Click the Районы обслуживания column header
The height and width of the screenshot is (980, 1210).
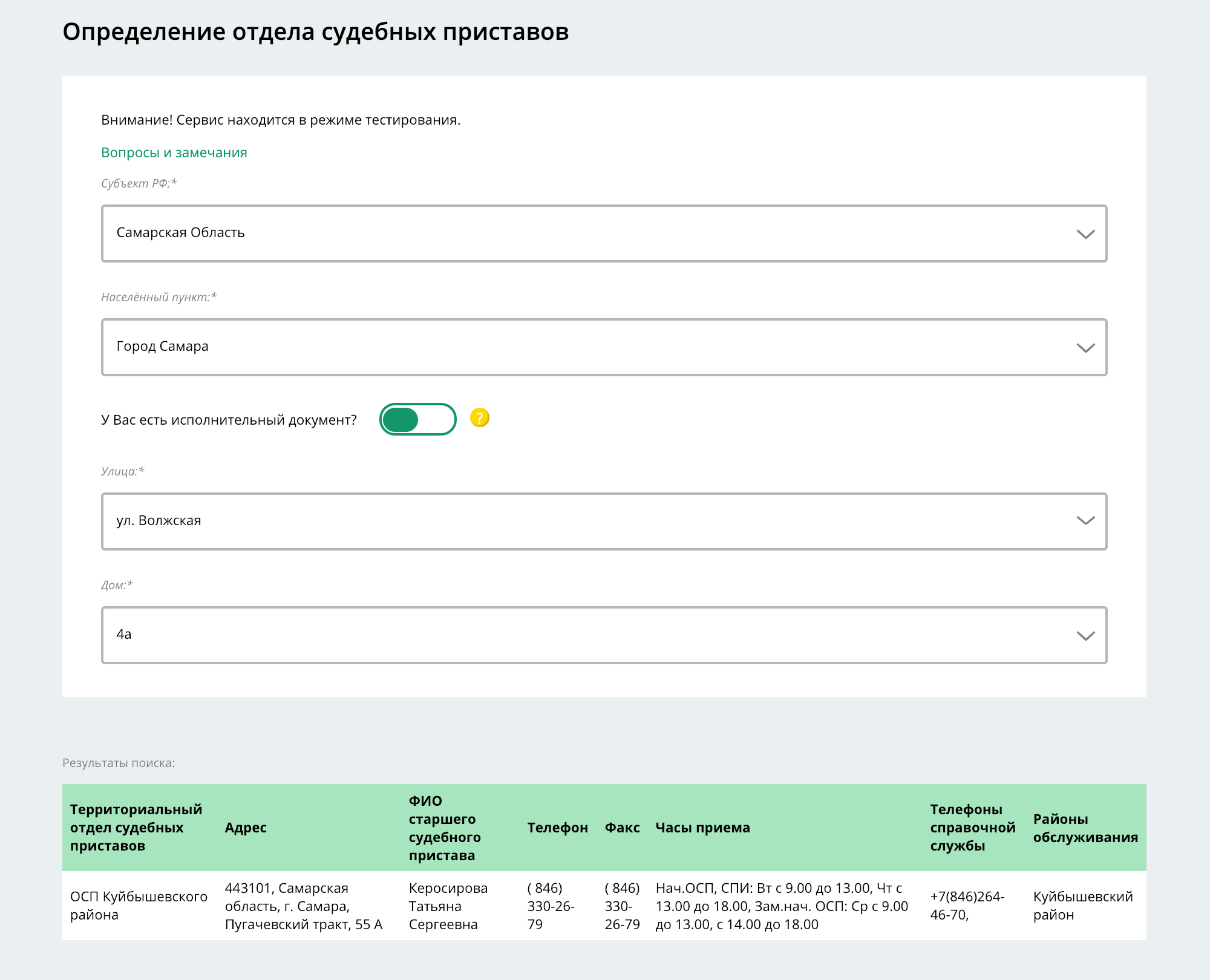tap(1085, 828)
